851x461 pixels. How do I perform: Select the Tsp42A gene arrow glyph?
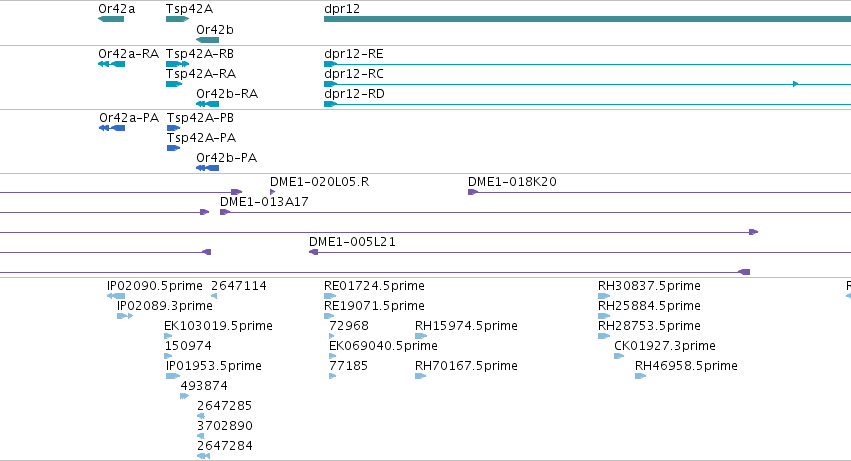click(x=177, y=19)
